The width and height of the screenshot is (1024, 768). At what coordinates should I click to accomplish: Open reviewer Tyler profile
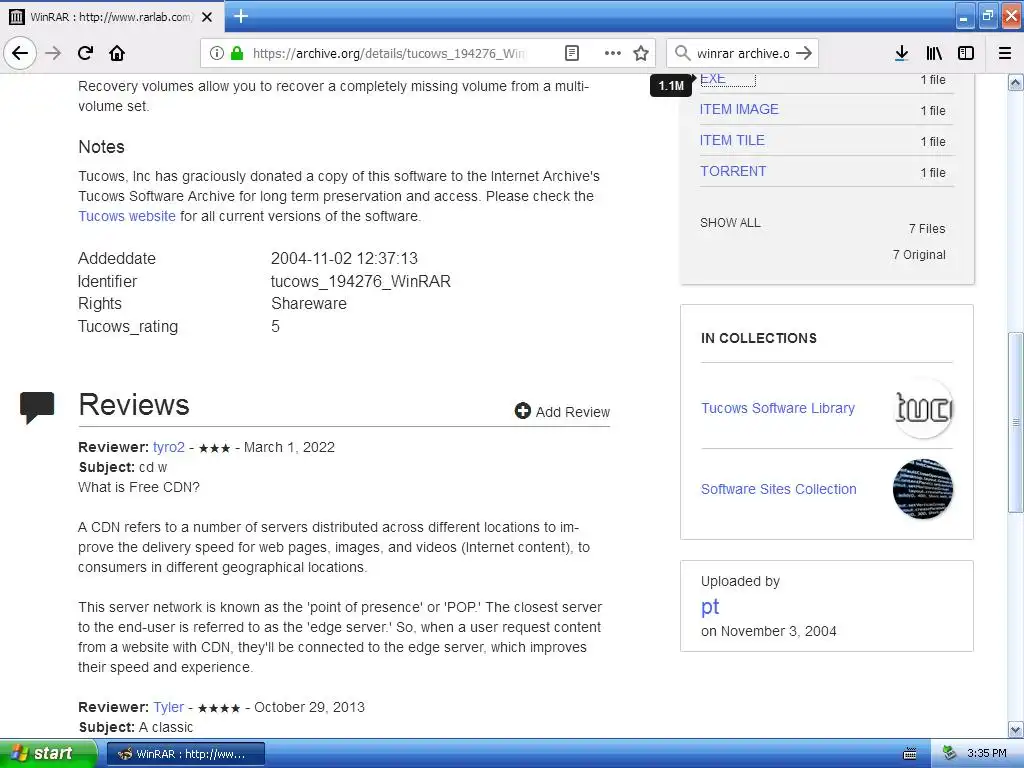168,707
